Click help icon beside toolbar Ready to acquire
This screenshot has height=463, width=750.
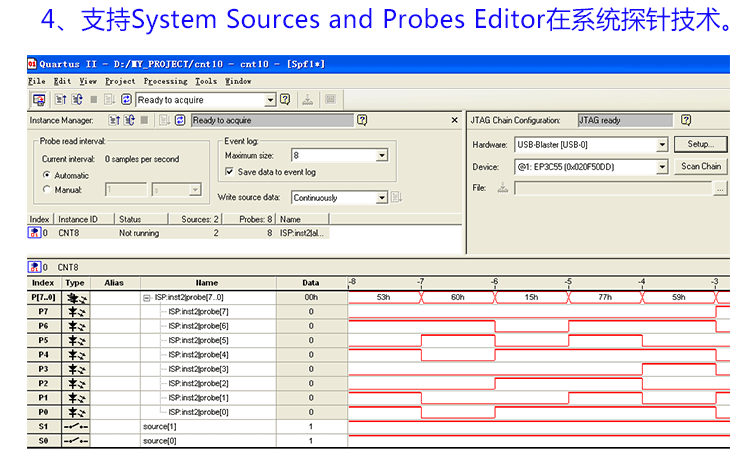[285, 99]
